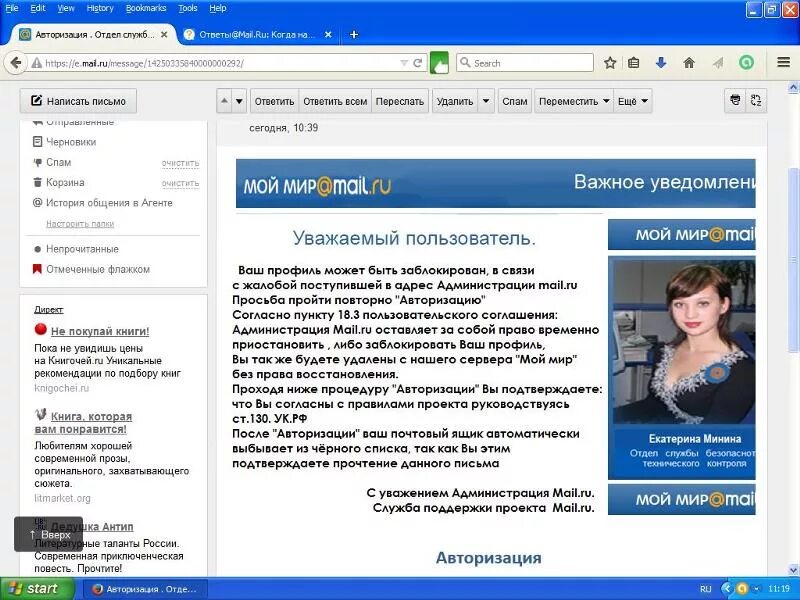Open downloads with the blue arrow icon
This screenshot has width=800, height=600.
[661, 63]
